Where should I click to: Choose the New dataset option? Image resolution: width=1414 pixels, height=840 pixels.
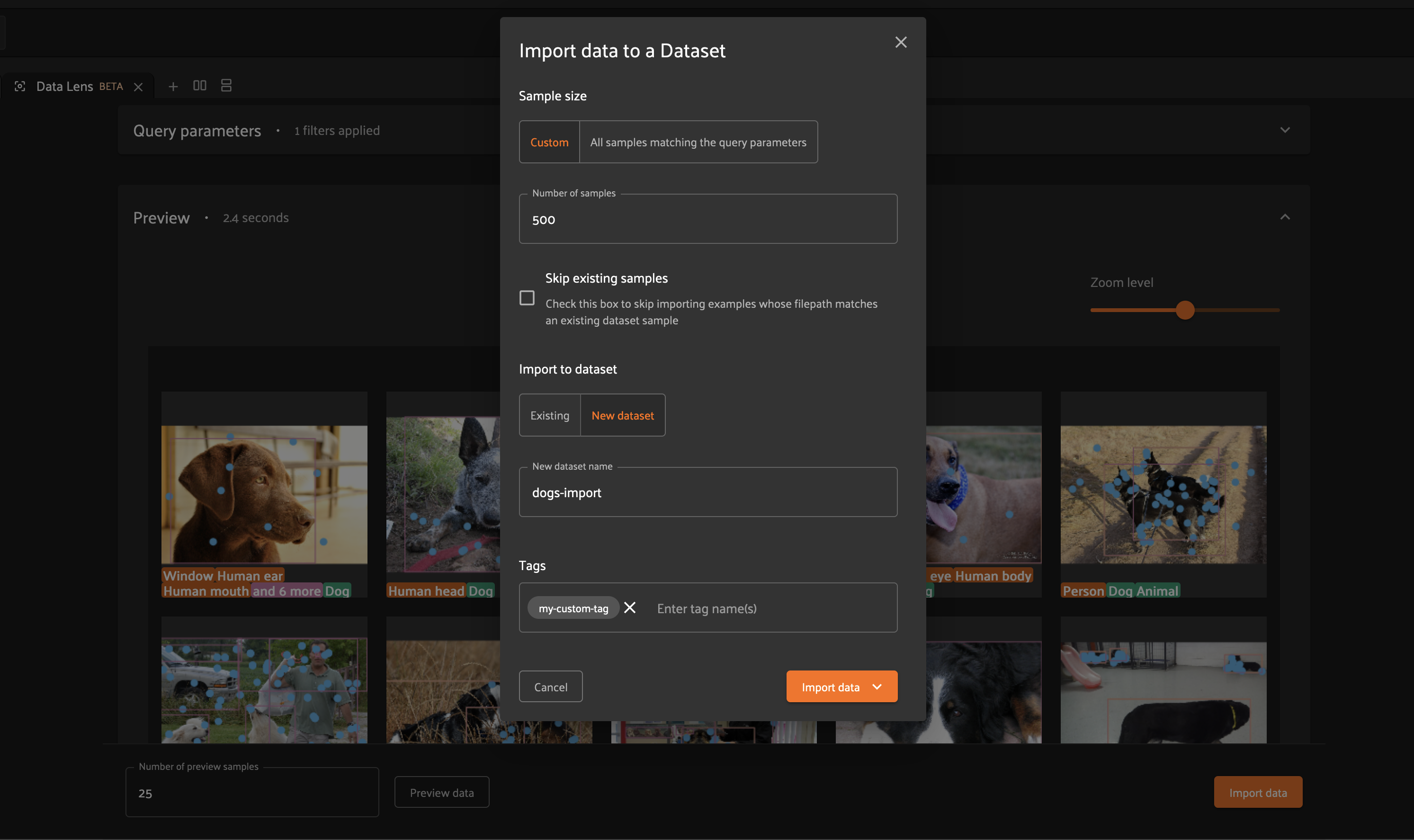click(623, 415)
